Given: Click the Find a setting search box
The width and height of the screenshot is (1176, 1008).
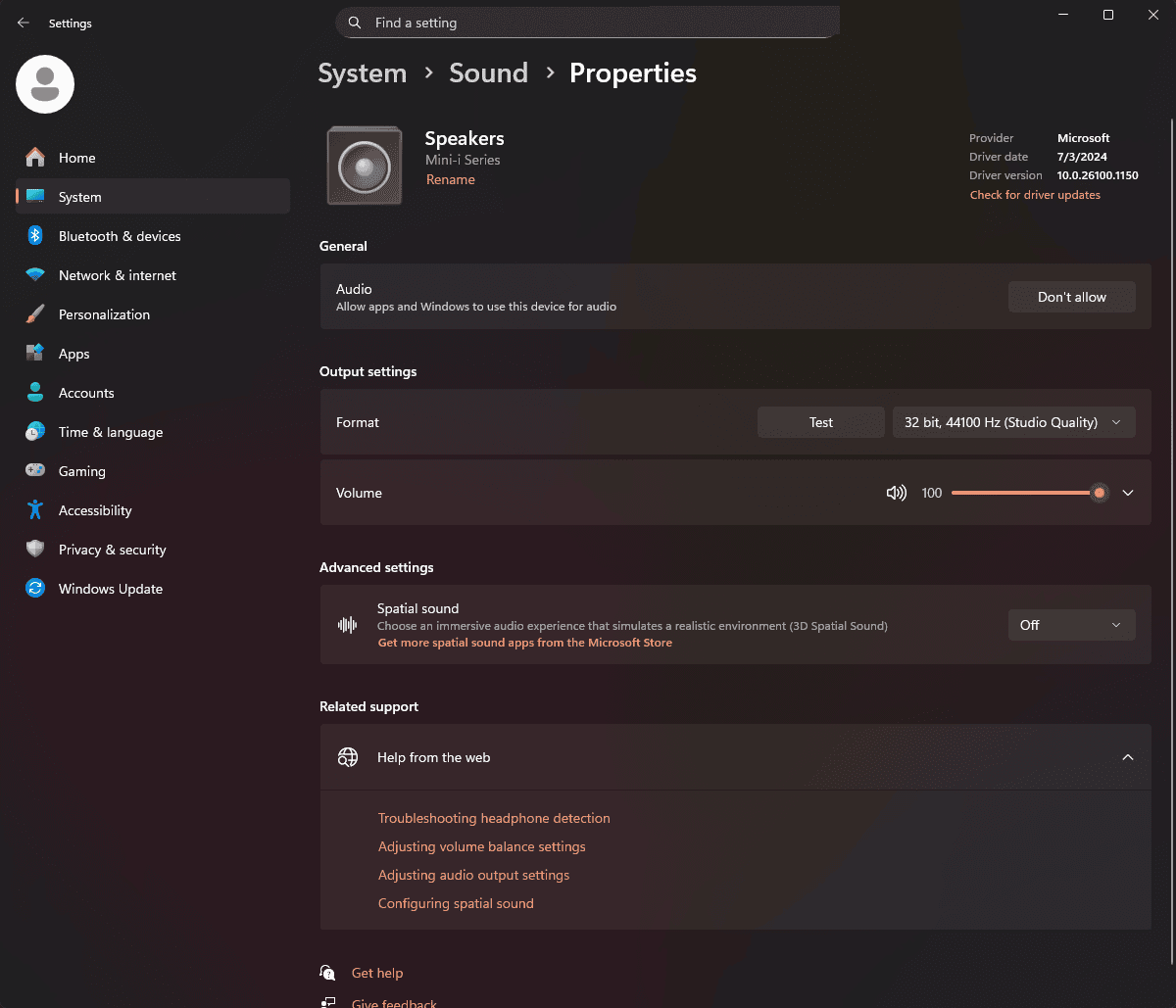Looking at the screenshot, I should pos(588,23).
